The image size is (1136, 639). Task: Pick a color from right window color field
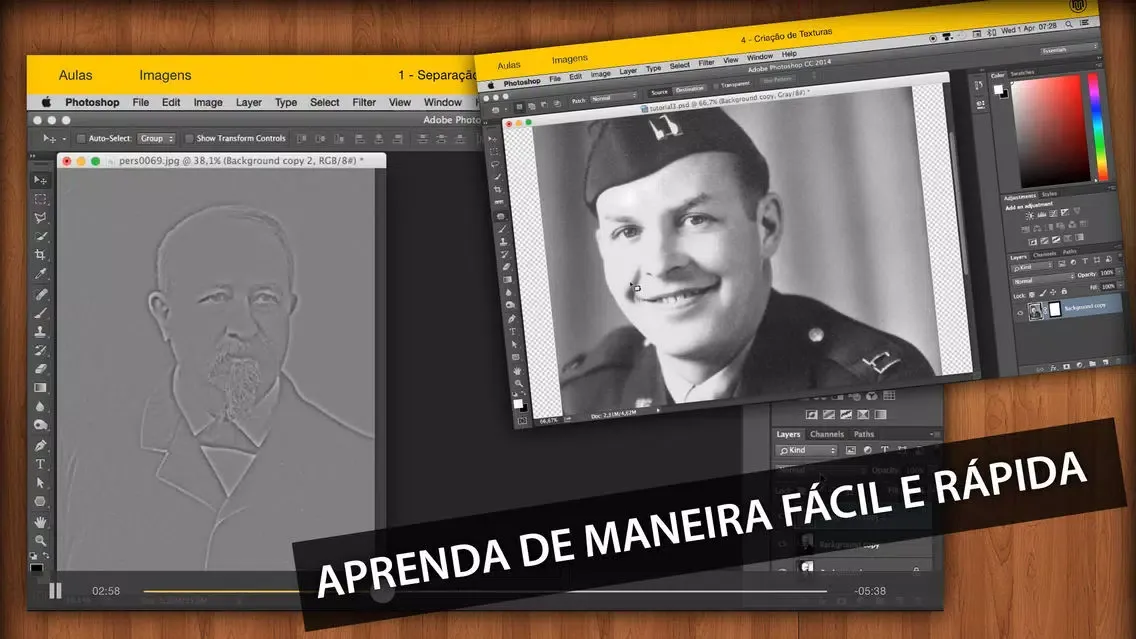click(x=1051, y=129)
